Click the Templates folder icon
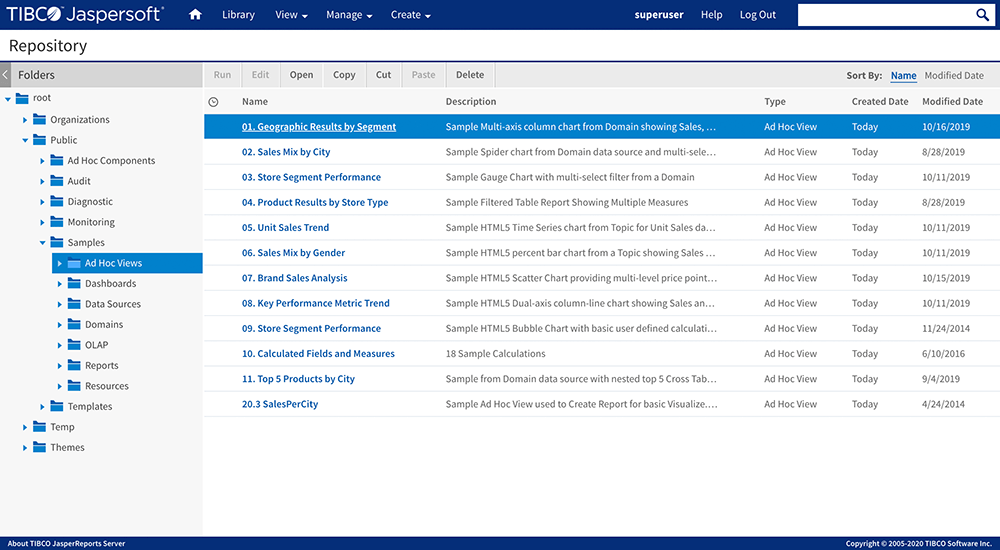1000x550 pixels. pyautogui.click(x=57, y=406)
